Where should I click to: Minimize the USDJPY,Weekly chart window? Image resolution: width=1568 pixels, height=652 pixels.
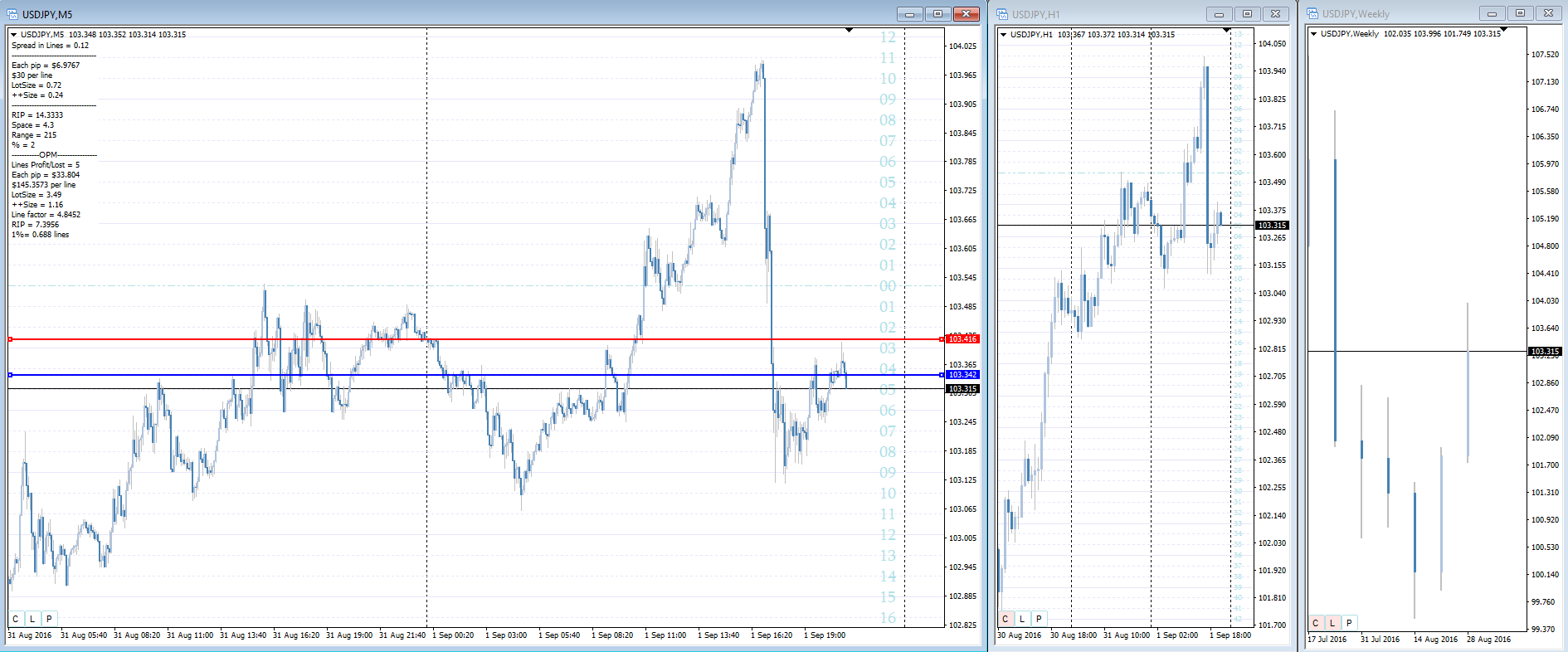tap(1492, 14)
